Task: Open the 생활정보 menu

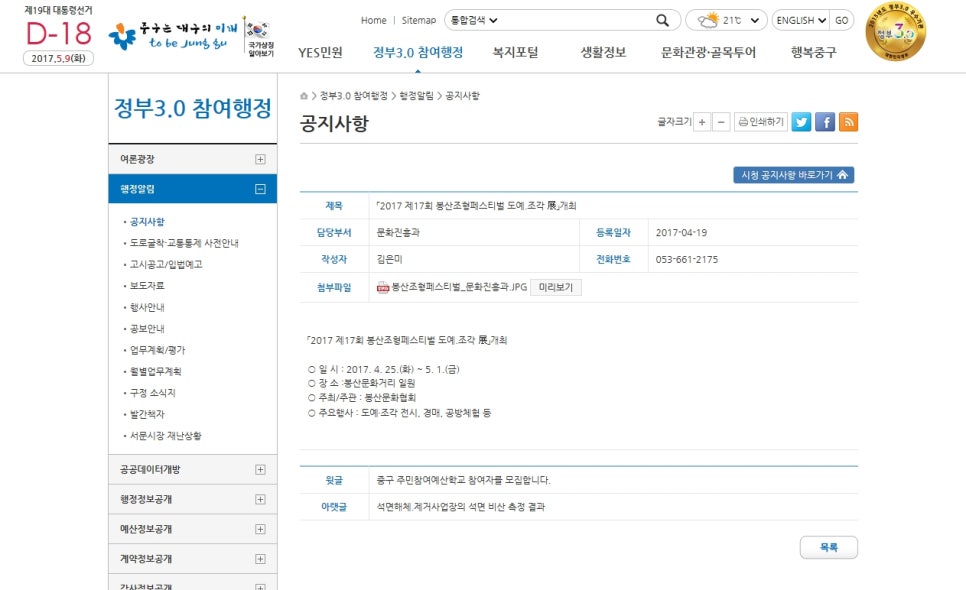Action: [x=603, y=52]
